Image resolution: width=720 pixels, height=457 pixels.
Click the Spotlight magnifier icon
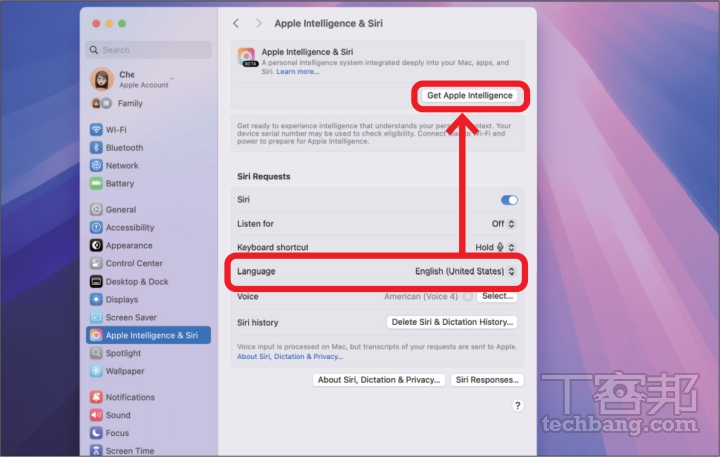[96, 353]
